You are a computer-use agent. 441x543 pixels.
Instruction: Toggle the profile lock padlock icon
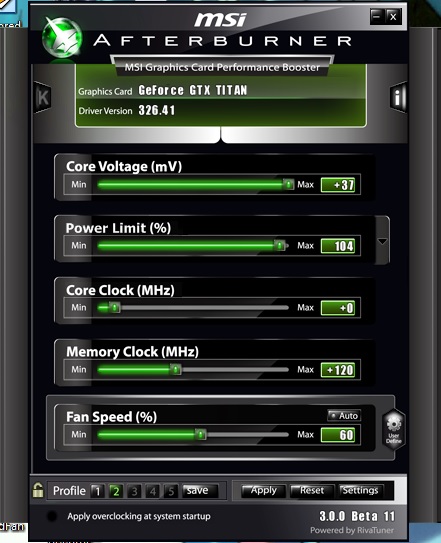pyautogui.click(x=38, y=490)
